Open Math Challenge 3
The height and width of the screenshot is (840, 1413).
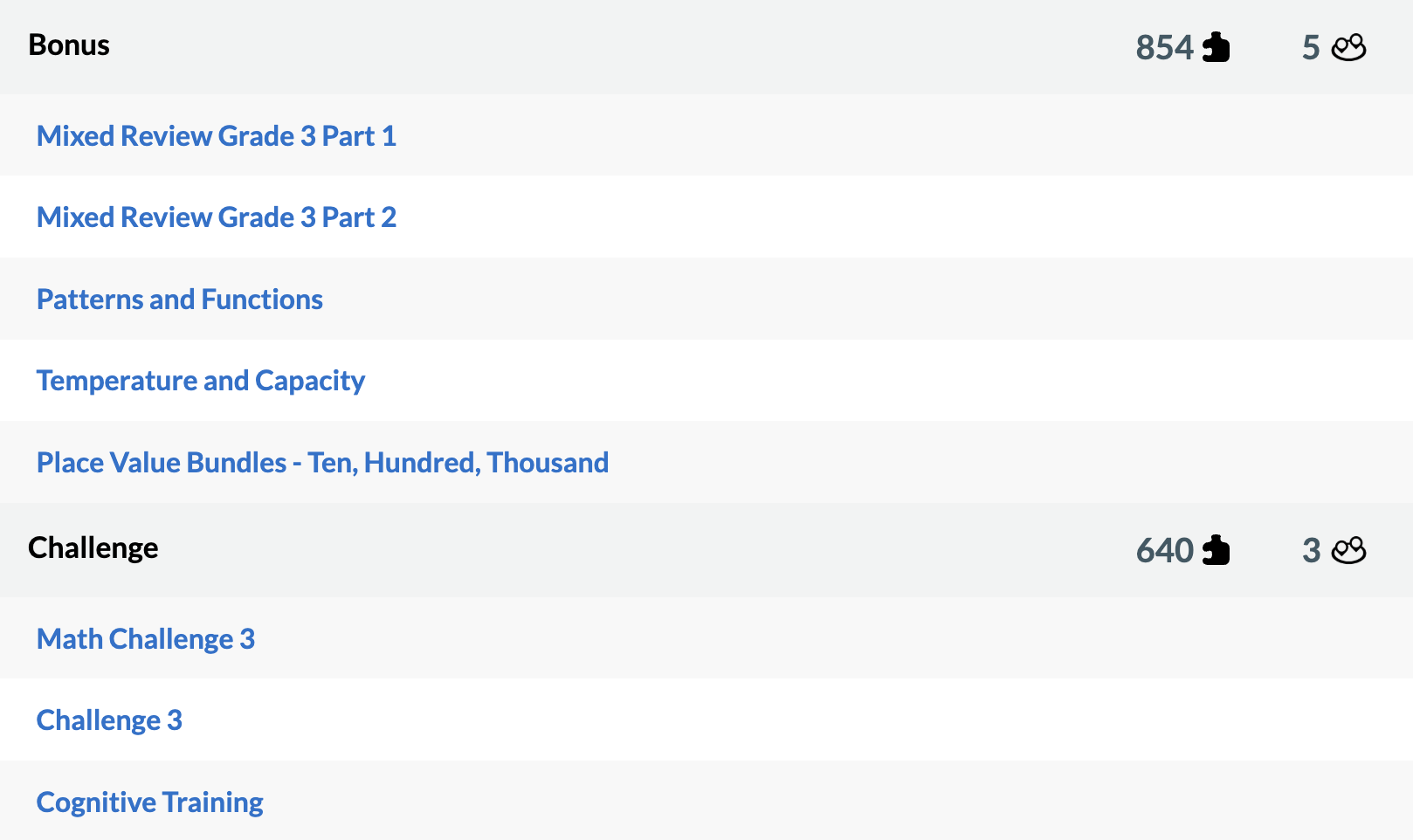[x=146, y=638]
